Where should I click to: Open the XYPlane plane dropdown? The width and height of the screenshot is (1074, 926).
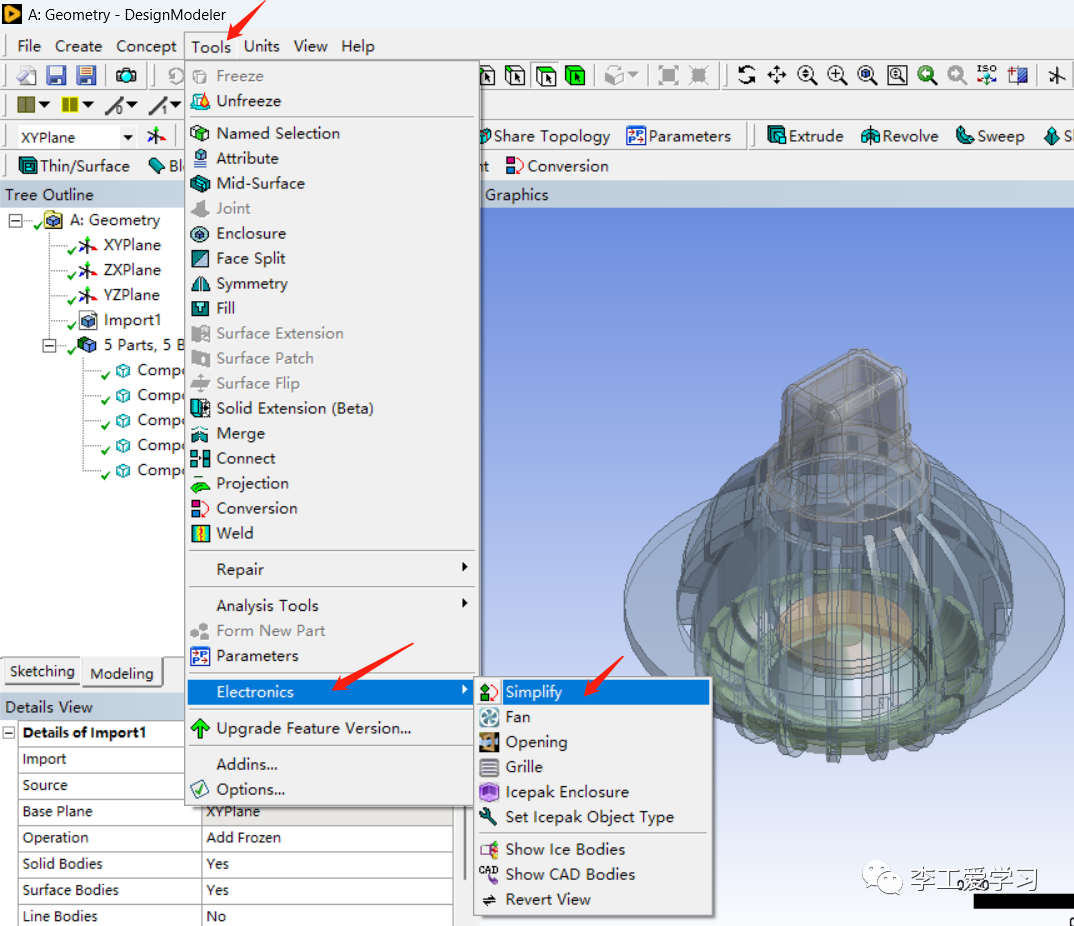(127, 137)
